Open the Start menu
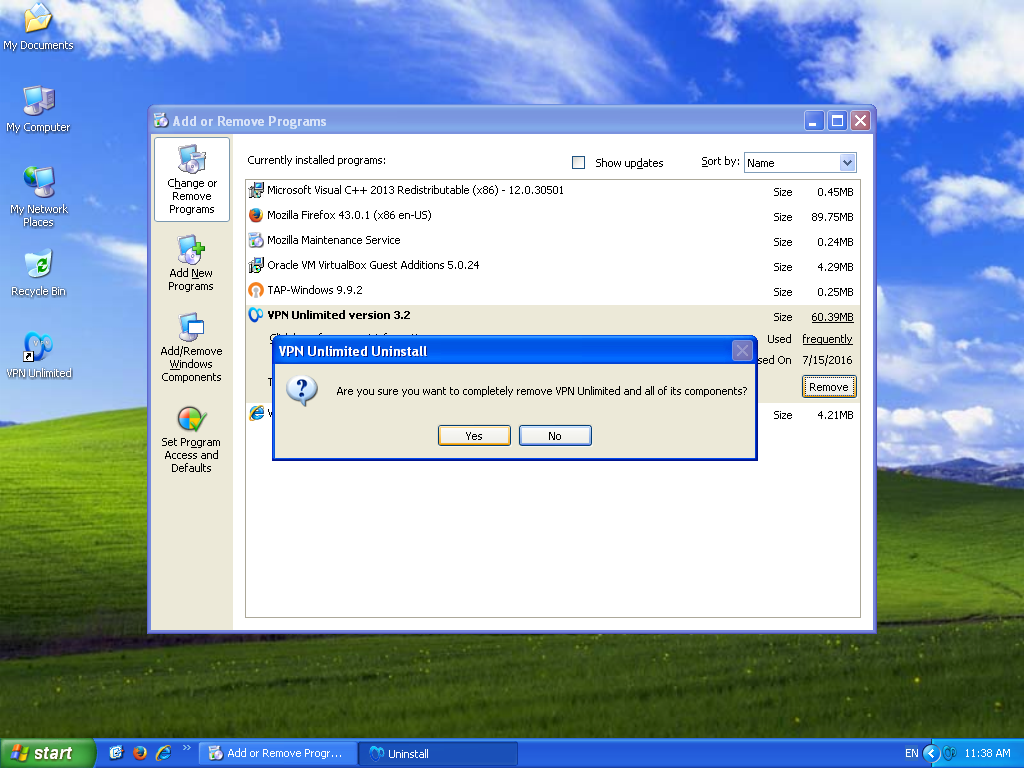 point(47,753)
